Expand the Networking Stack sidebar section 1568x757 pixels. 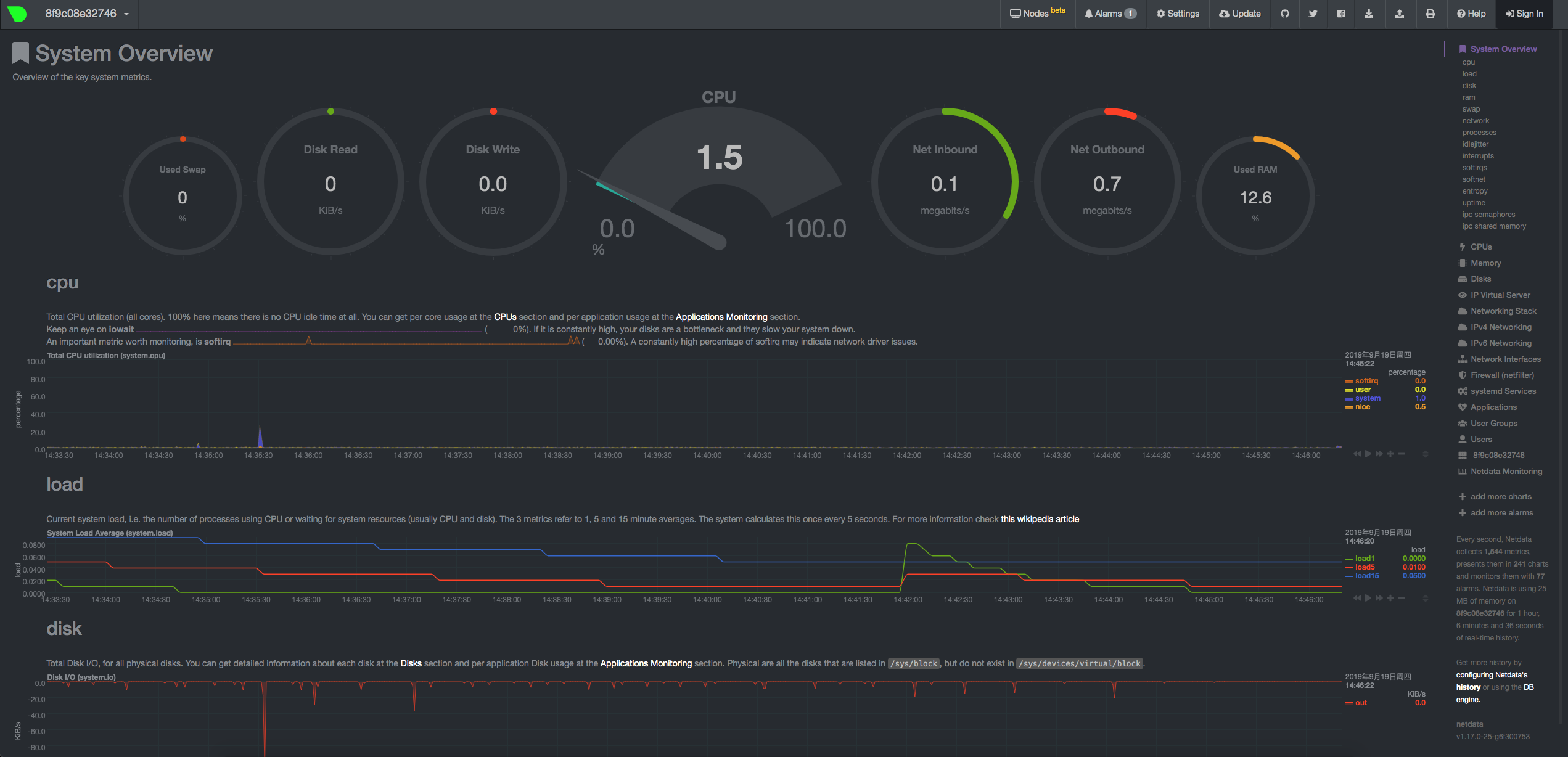(1503, 311)
